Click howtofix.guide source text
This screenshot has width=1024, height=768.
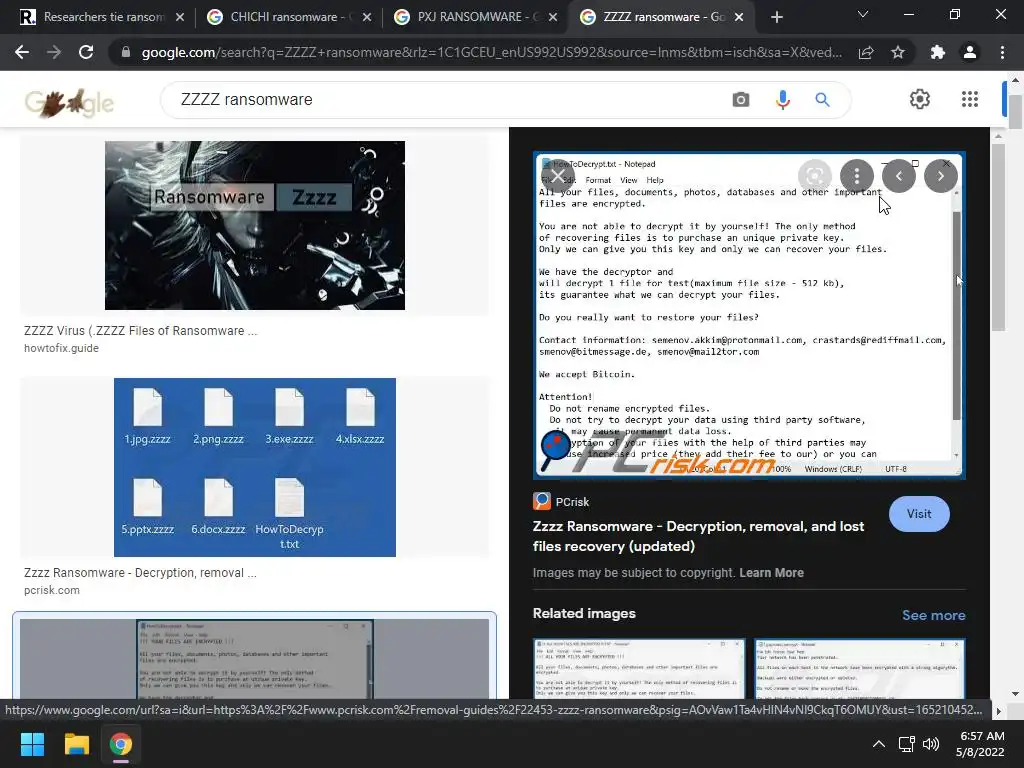click(x=61, y=349)
